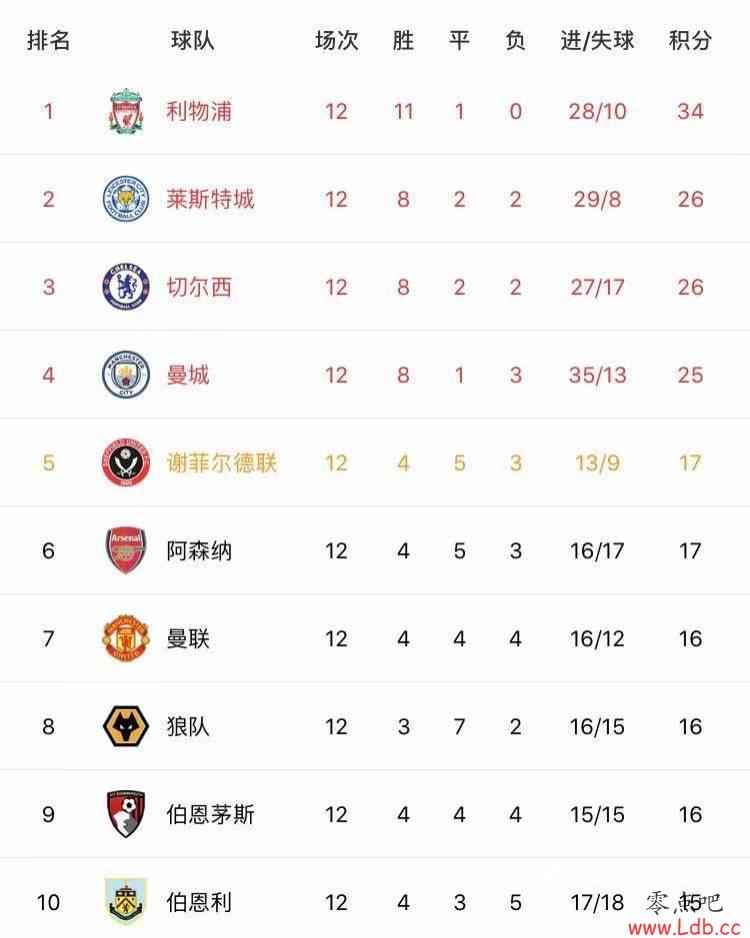Image resolution: width=750 pixels, height=938 pixels.
Task: Select the 排名 column header
Action: [48, 40]
